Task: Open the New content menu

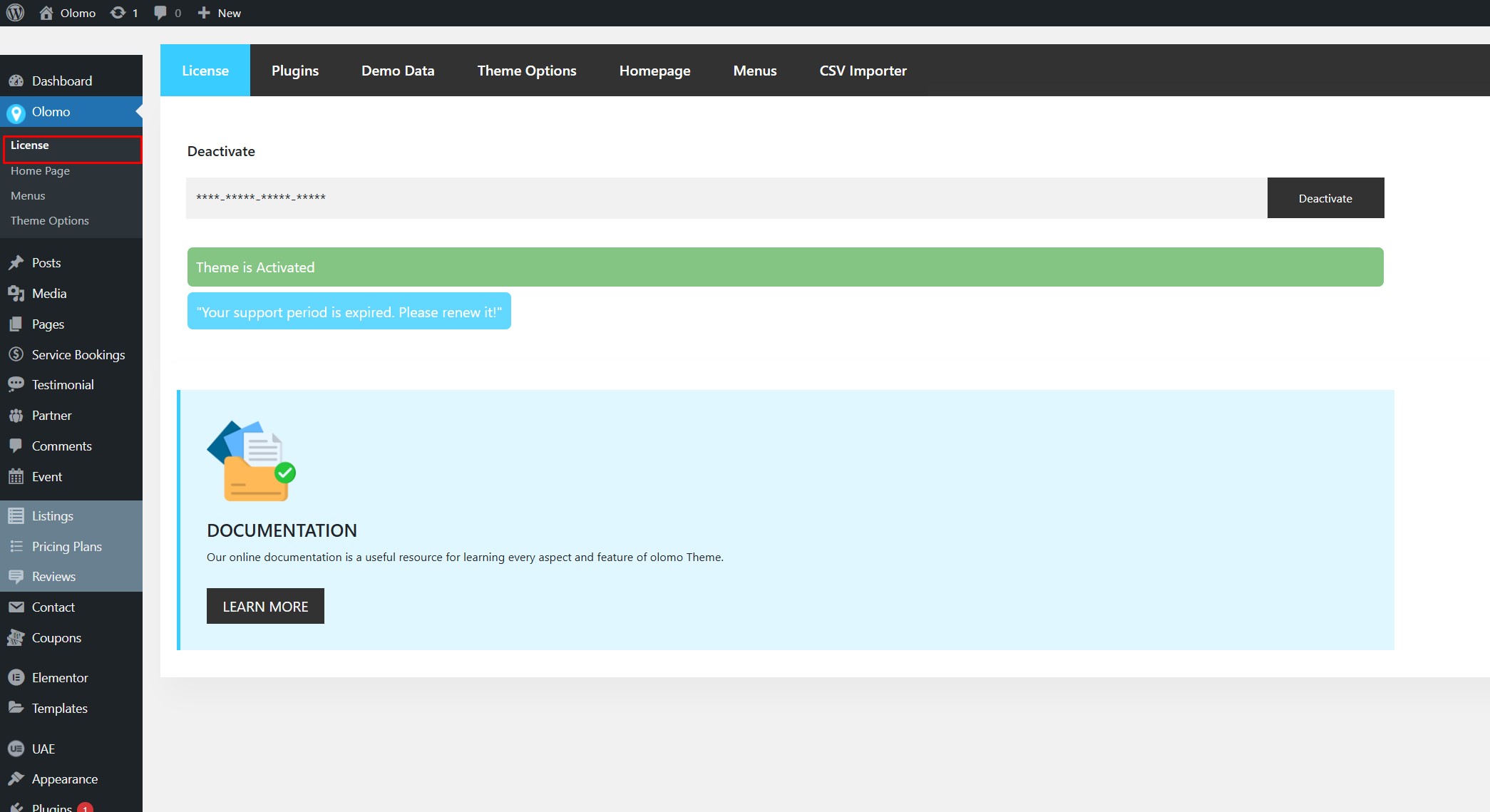Action: coord(220,13)
